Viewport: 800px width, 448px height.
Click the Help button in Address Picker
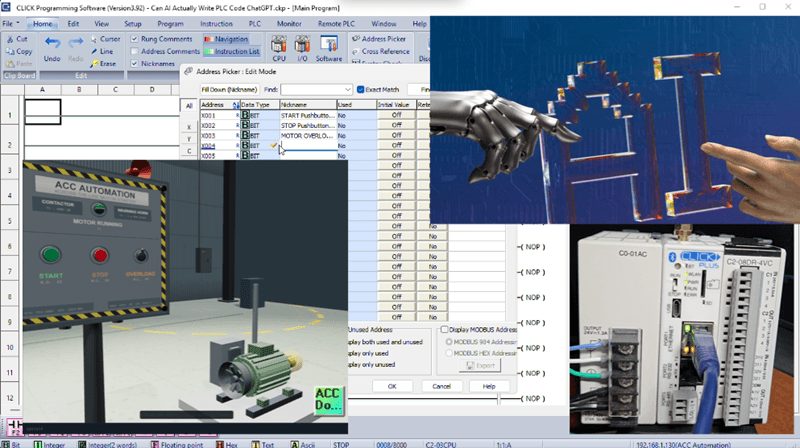point(489,386)
